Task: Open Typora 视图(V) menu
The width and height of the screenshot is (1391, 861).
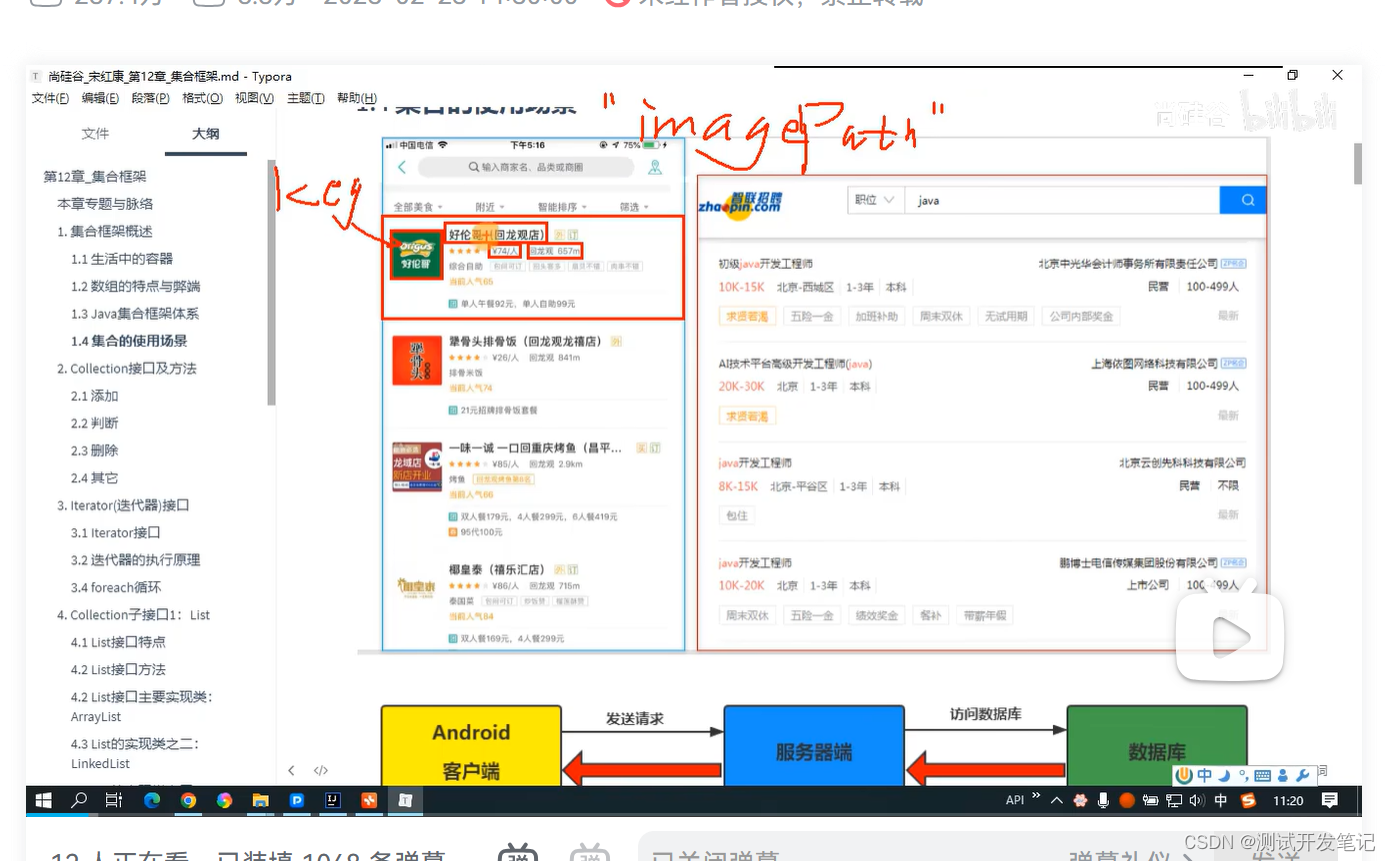Action: (x=254, y=98)
